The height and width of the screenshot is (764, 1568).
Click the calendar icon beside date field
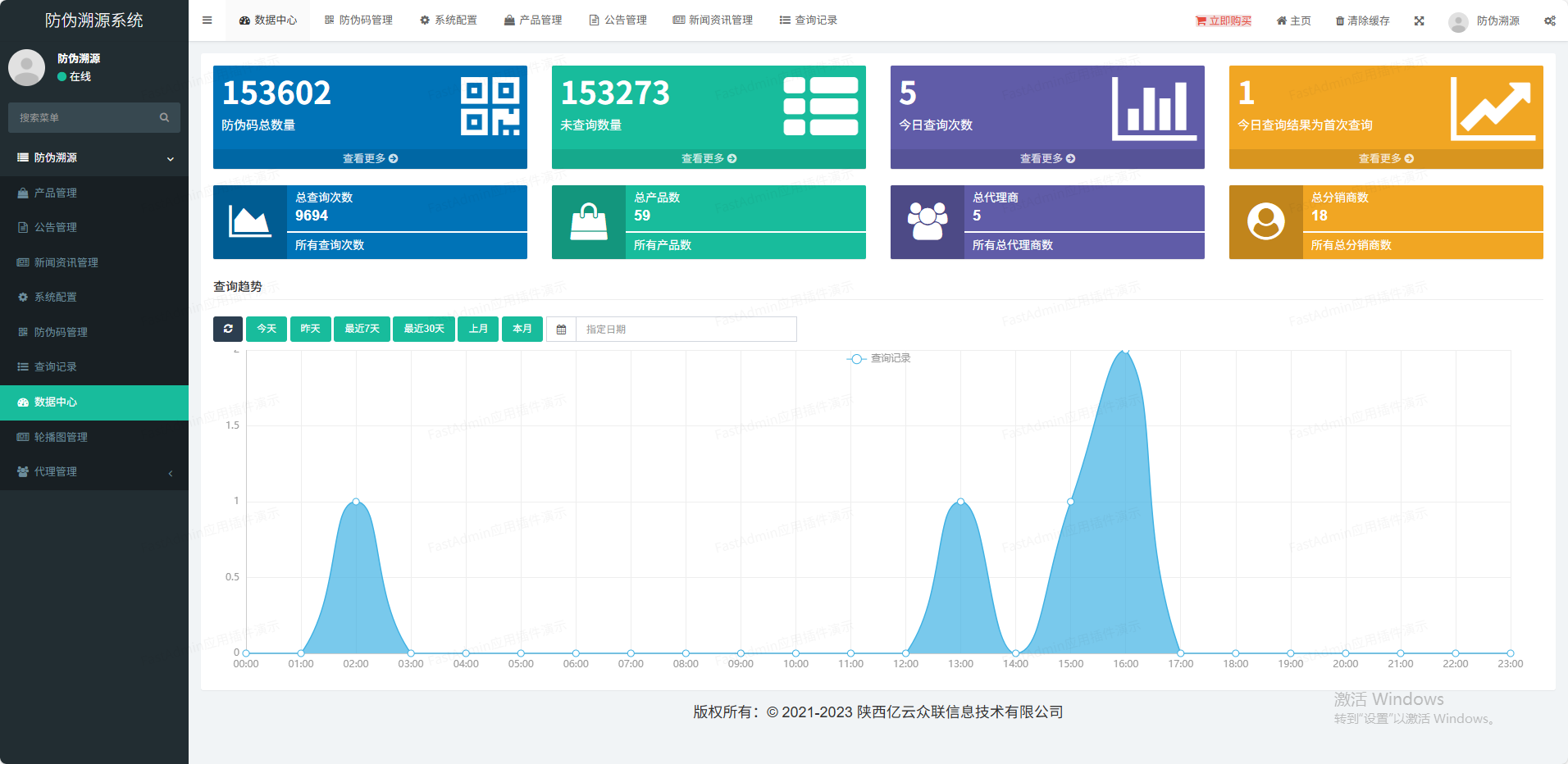pos(562,330)
